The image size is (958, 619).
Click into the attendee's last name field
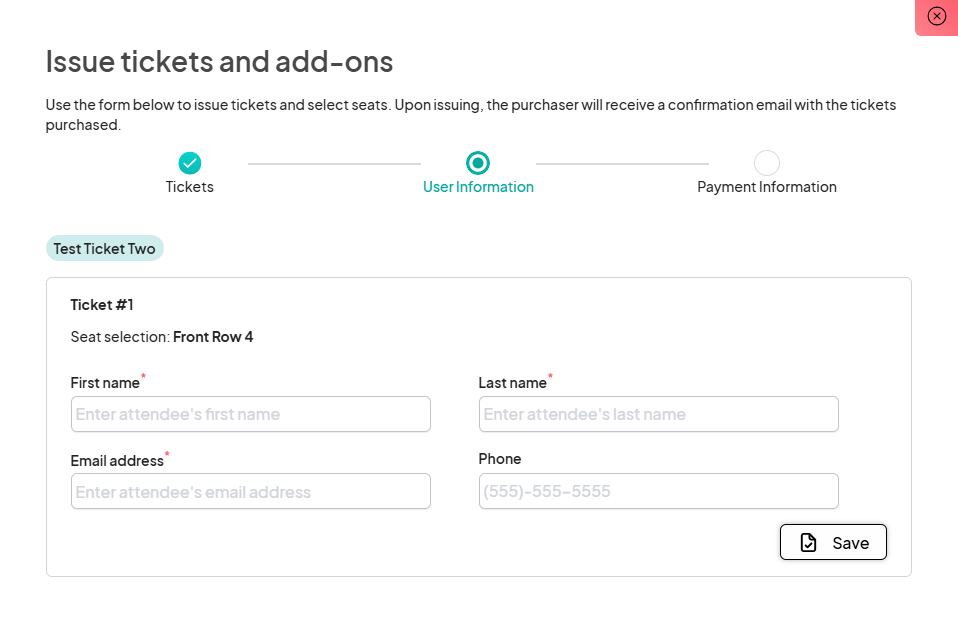click(x=658, y=414)
